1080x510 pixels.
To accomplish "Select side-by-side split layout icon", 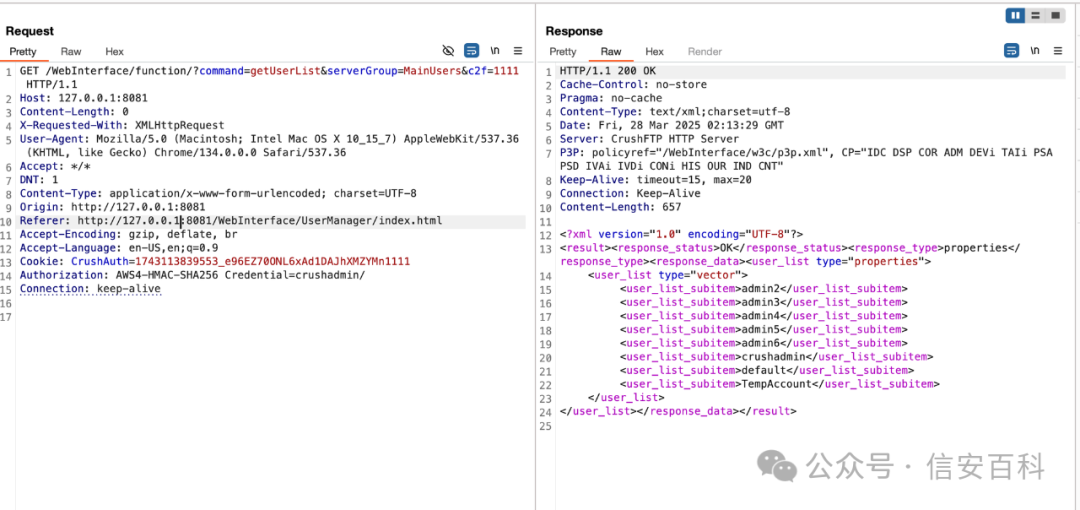I will 1015,16.
